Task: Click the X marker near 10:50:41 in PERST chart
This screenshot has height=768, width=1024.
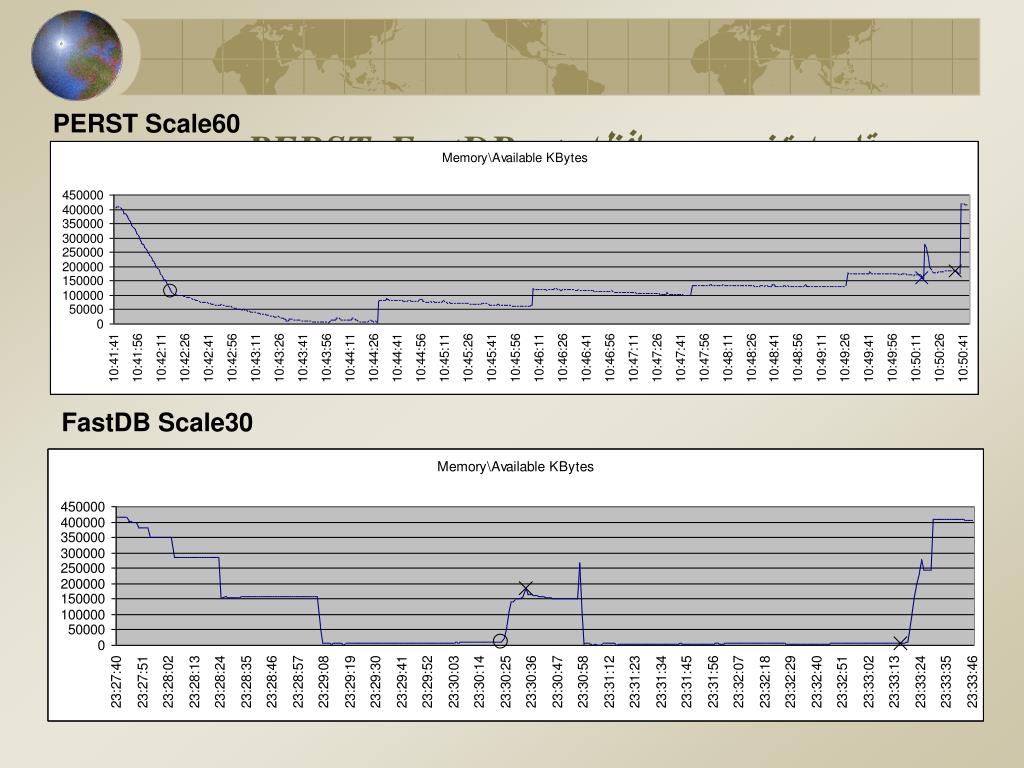Action: coord(955,270)
